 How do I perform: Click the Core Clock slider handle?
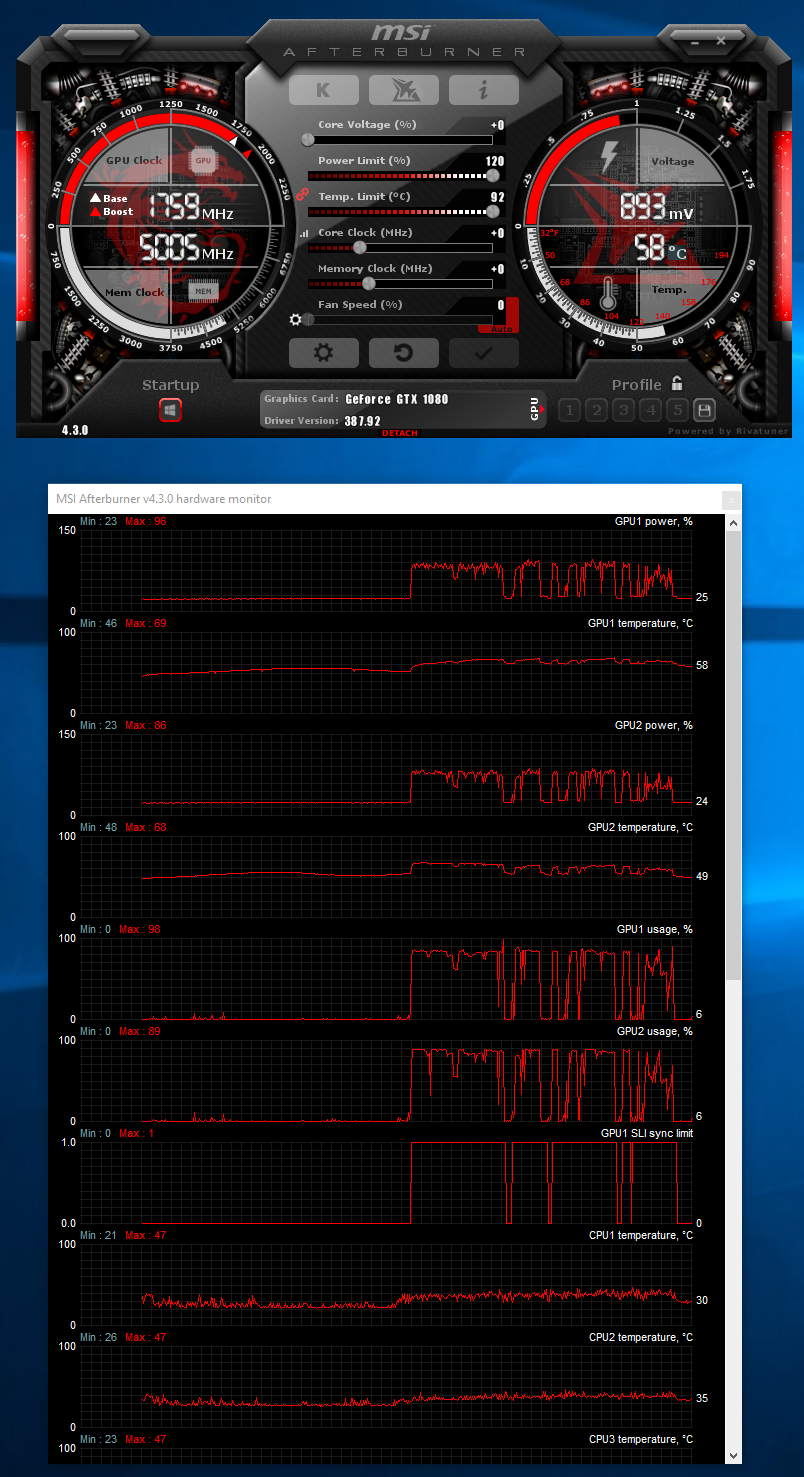click(359, 247)
